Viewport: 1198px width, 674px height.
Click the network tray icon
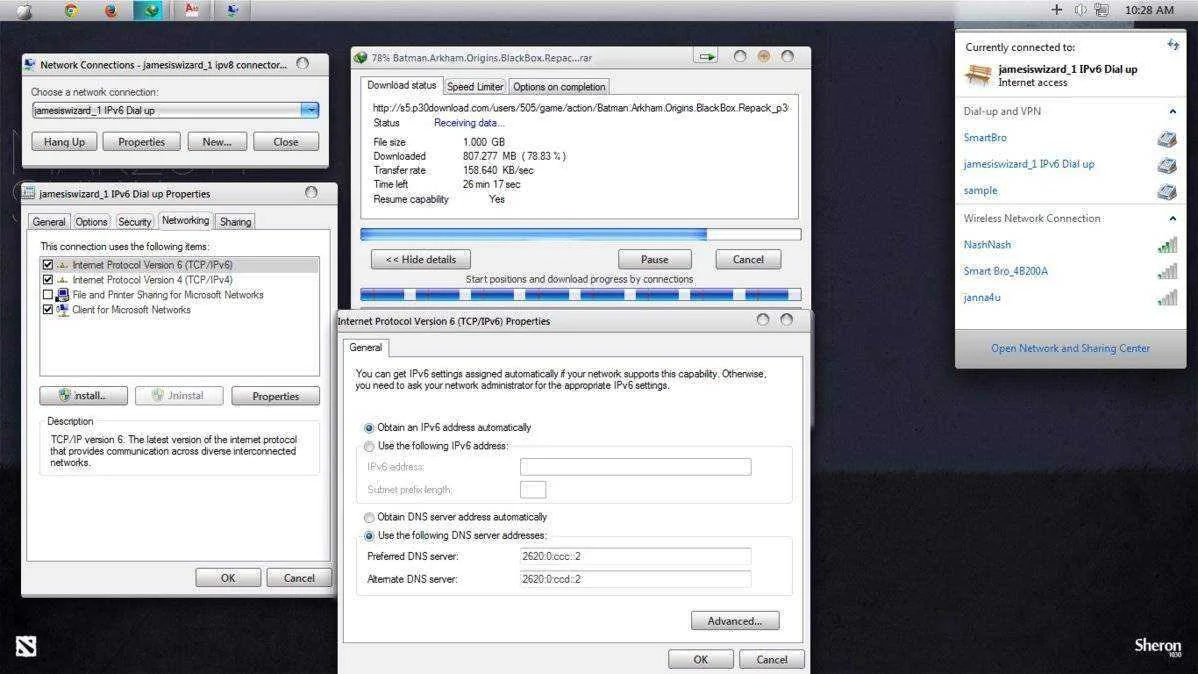1102,10
